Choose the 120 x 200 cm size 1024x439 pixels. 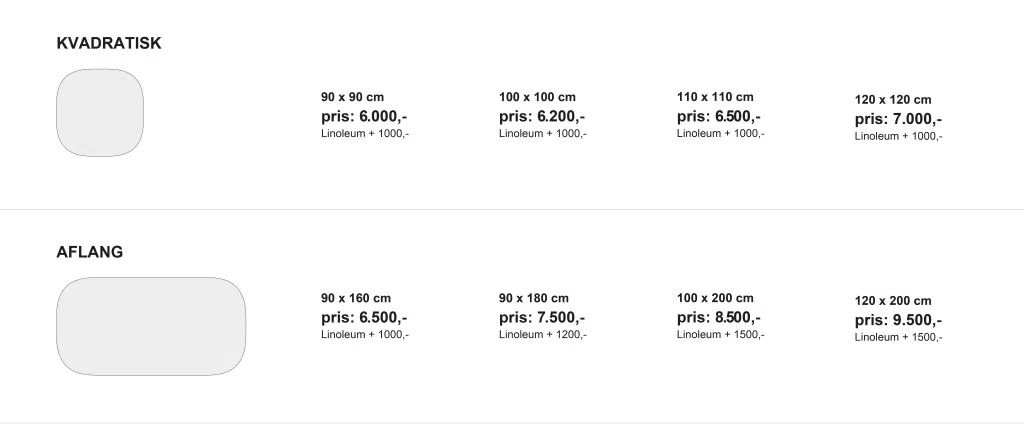tap(893, 301)
